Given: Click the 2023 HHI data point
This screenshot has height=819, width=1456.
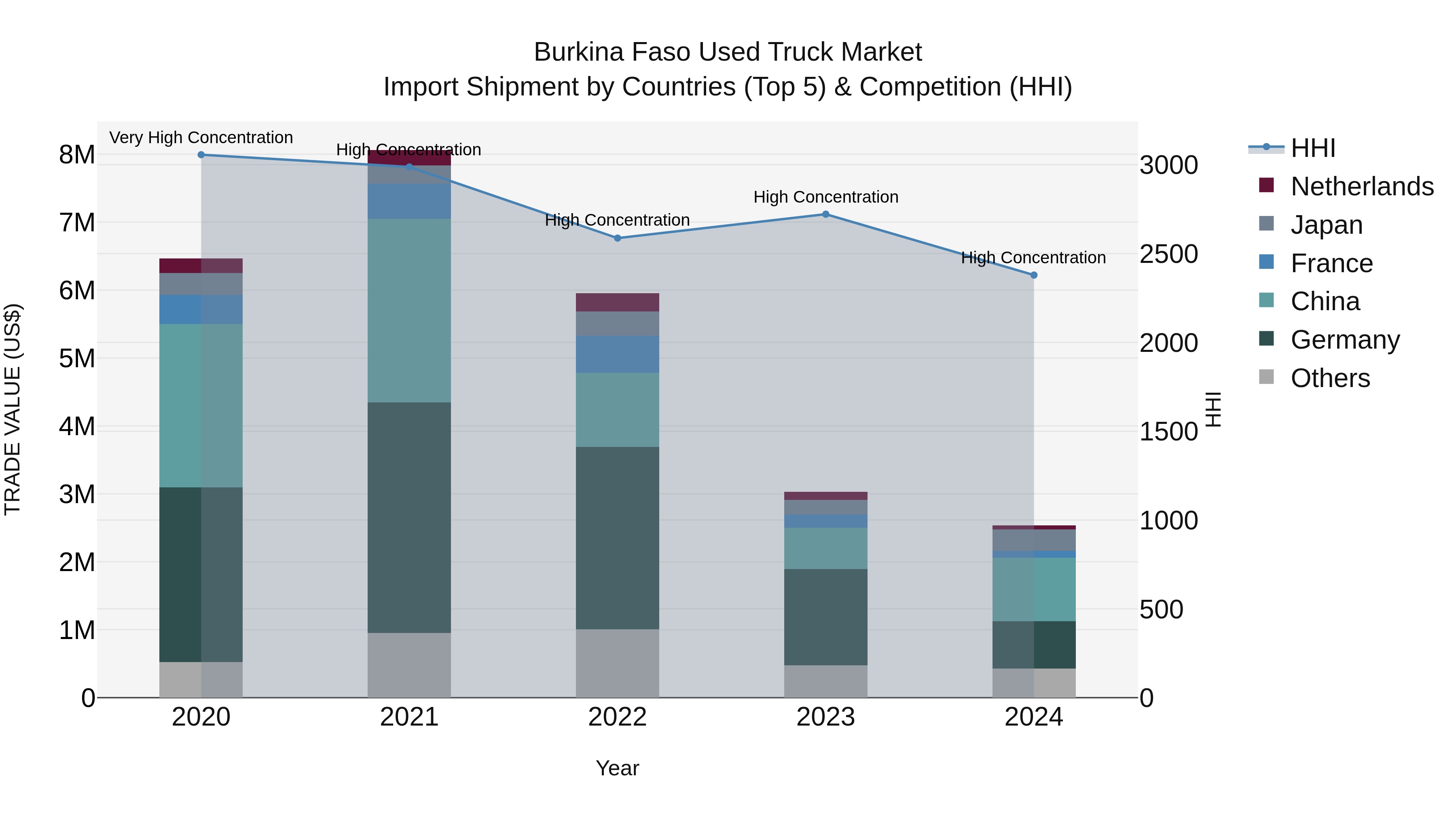Looking at the screenshot, I should click(826, 214).
